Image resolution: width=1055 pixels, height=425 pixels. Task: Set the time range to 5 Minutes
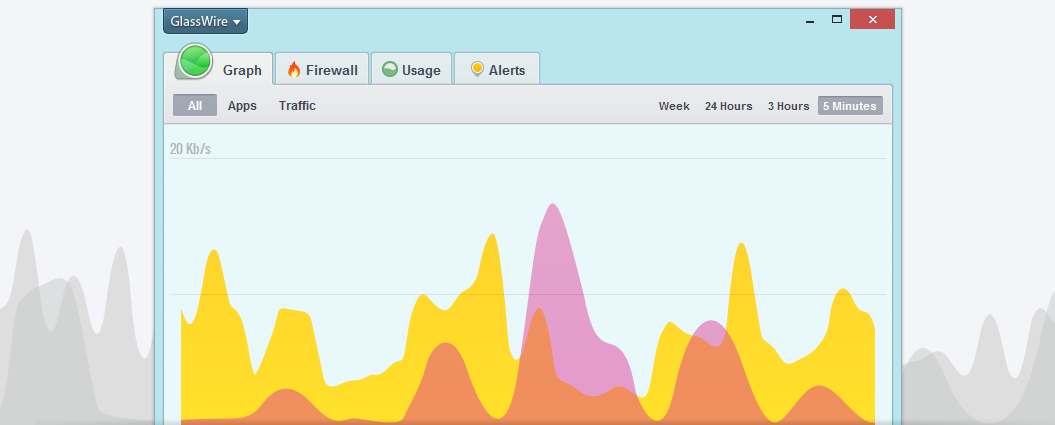pyautogui.click(x=850, y=106)
